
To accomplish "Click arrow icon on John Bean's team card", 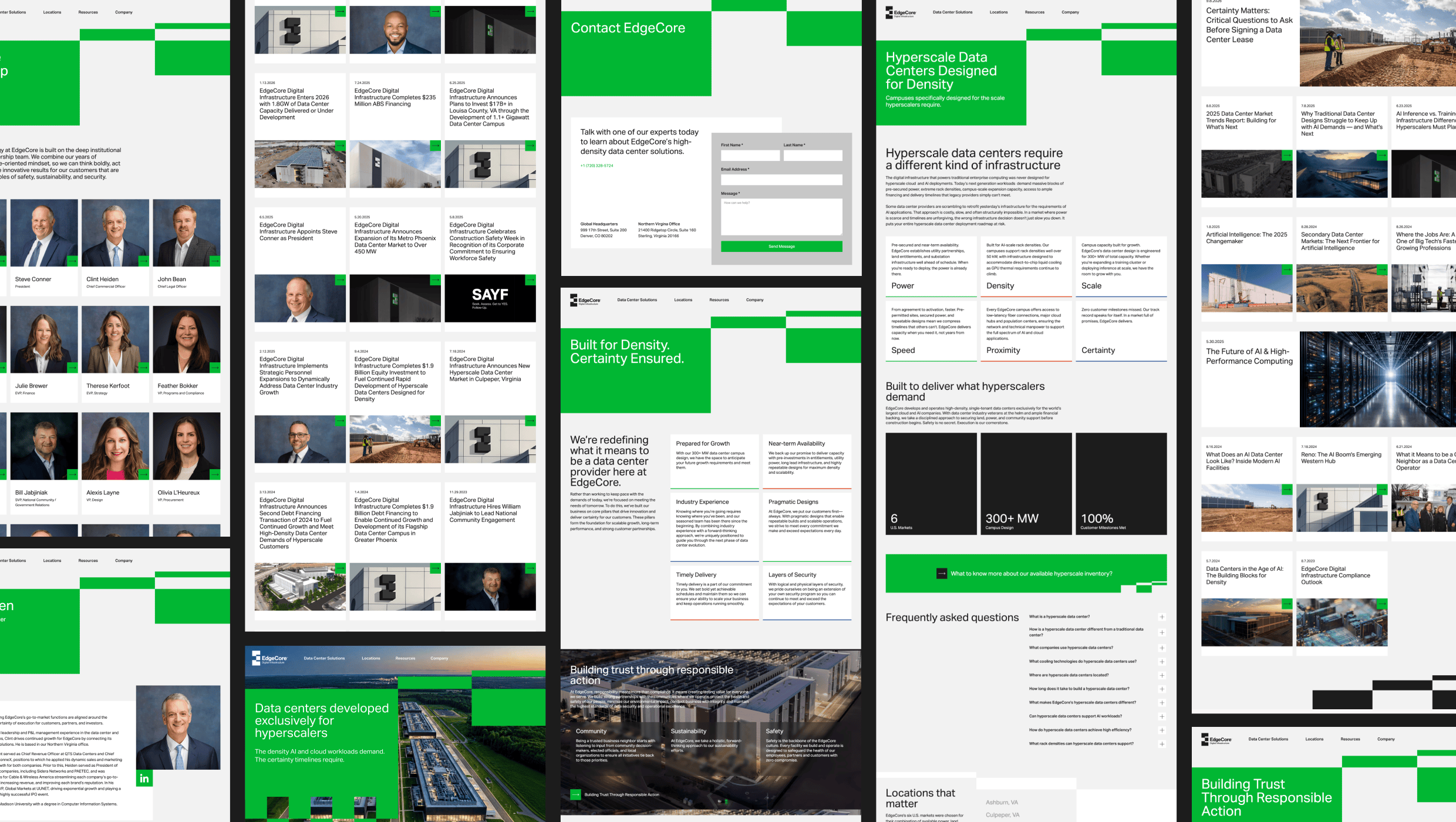I will [x=215, y=261].
